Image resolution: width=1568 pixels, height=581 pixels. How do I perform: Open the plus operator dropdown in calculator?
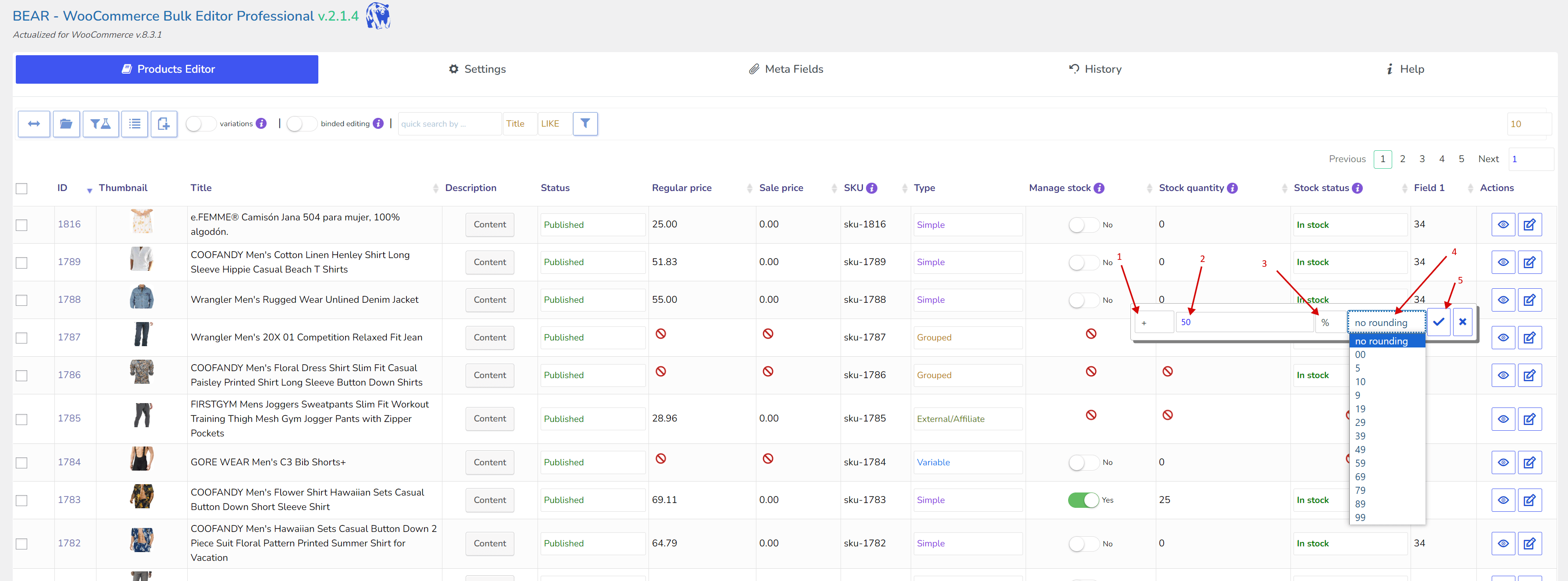click(1154, 322)
